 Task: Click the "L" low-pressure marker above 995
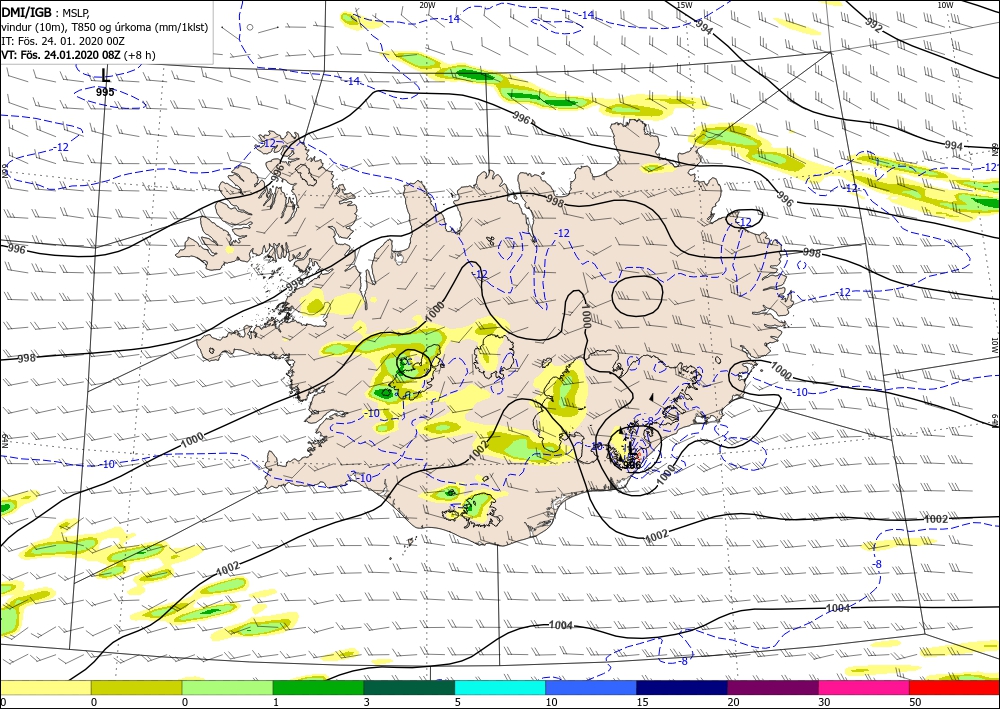(105, 76)
